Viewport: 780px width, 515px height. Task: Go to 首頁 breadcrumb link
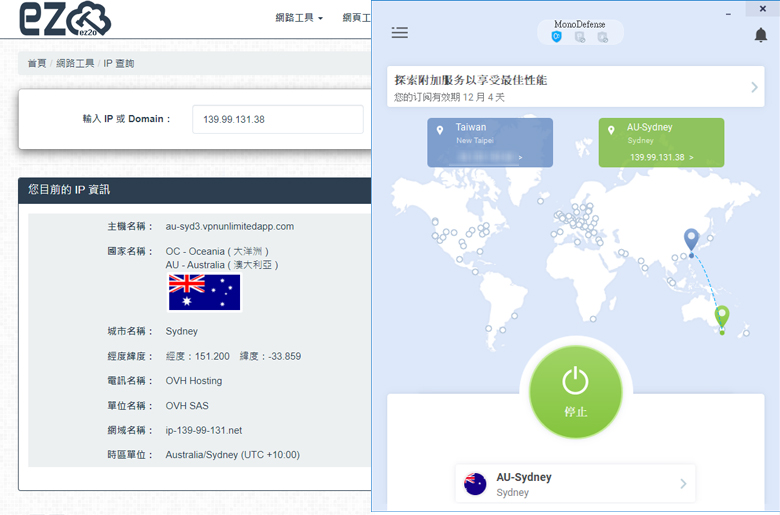coord(37,63)
